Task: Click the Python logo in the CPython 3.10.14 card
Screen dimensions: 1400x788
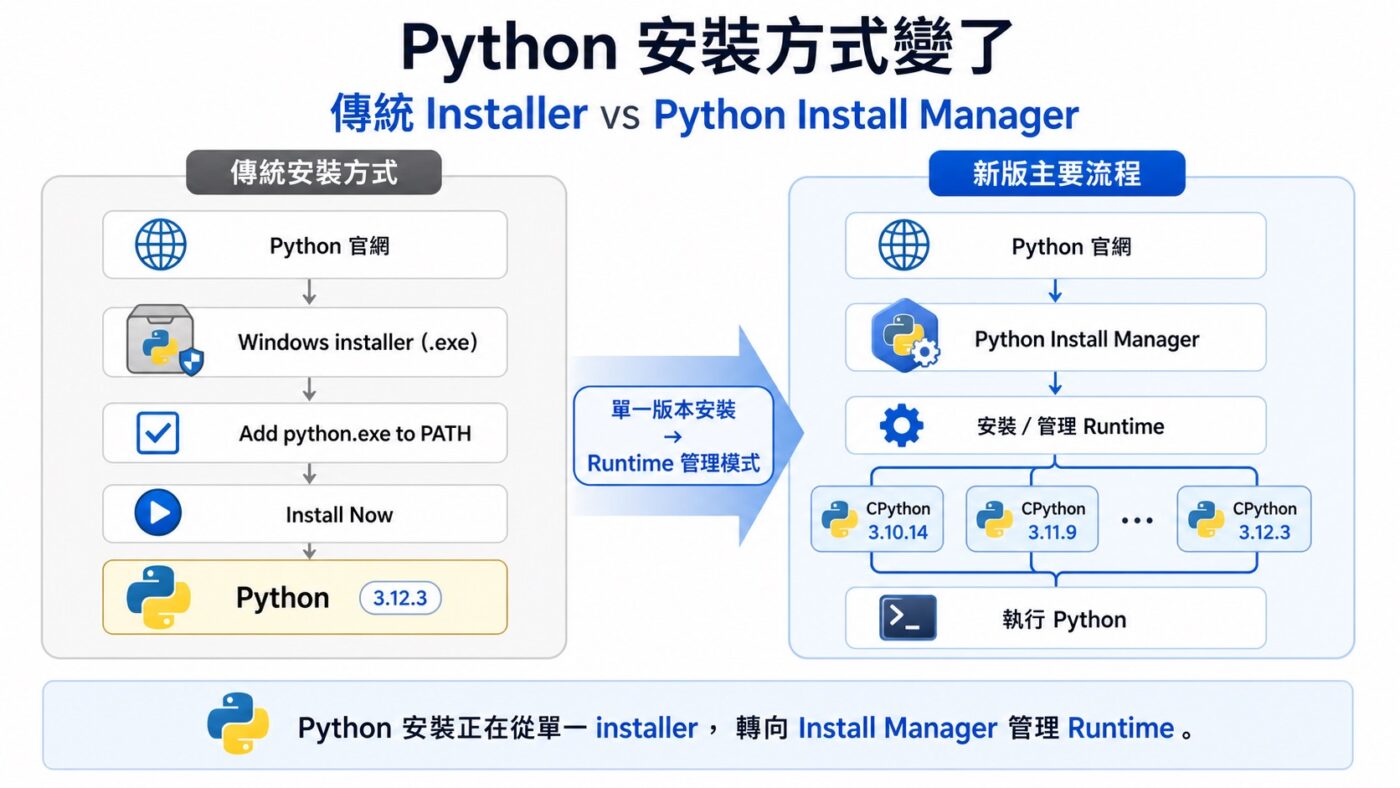Action: (x=839, y=520)
